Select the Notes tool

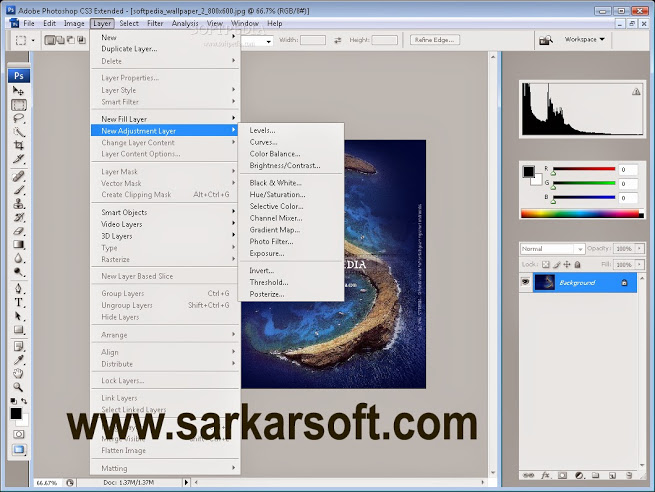click(x=18, y=346)
